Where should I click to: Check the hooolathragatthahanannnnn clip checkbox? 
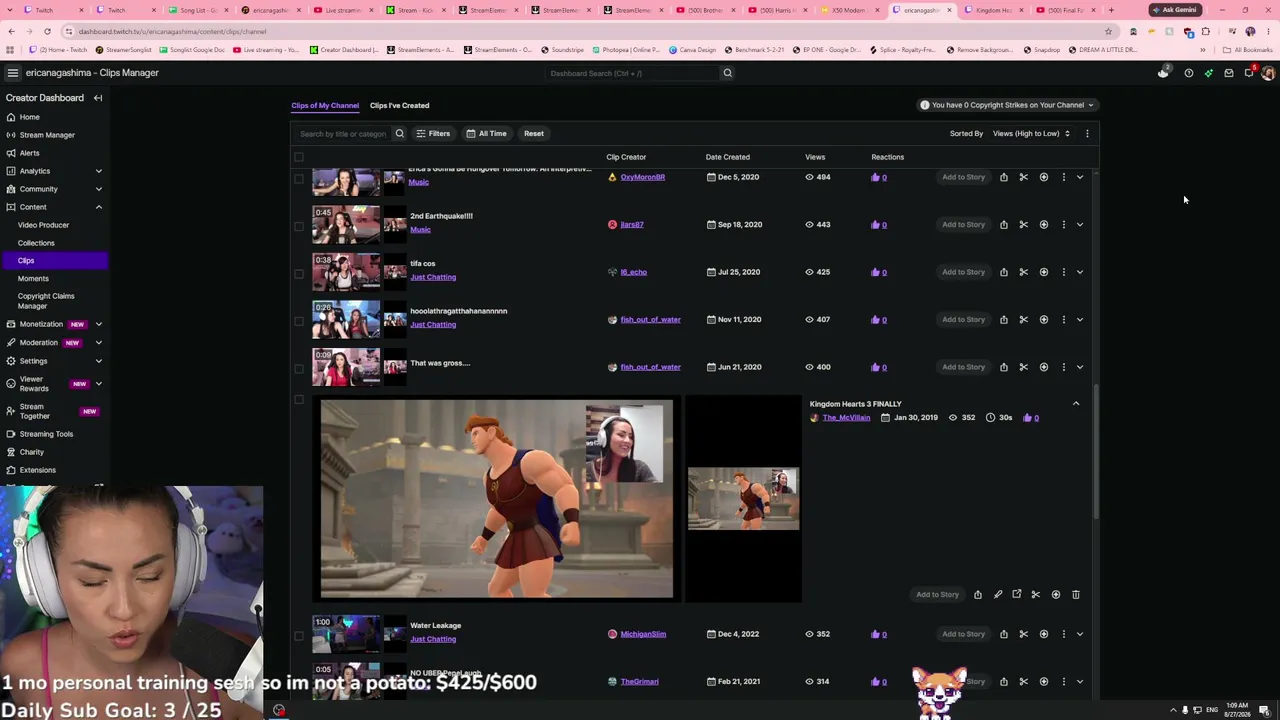click(299, 321)
